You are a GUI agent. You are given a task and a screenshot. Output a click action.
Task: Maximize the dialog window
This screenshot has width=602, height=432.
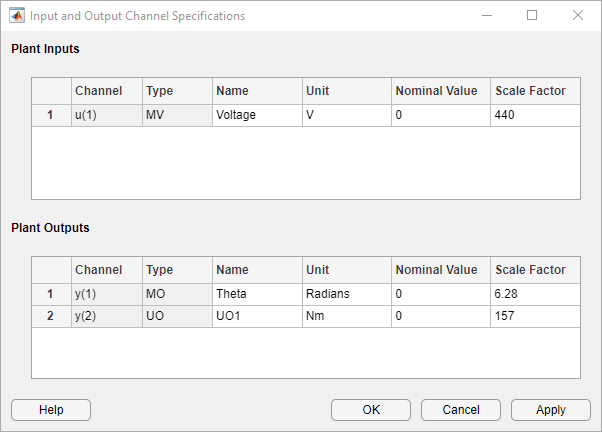click(532, 16)
